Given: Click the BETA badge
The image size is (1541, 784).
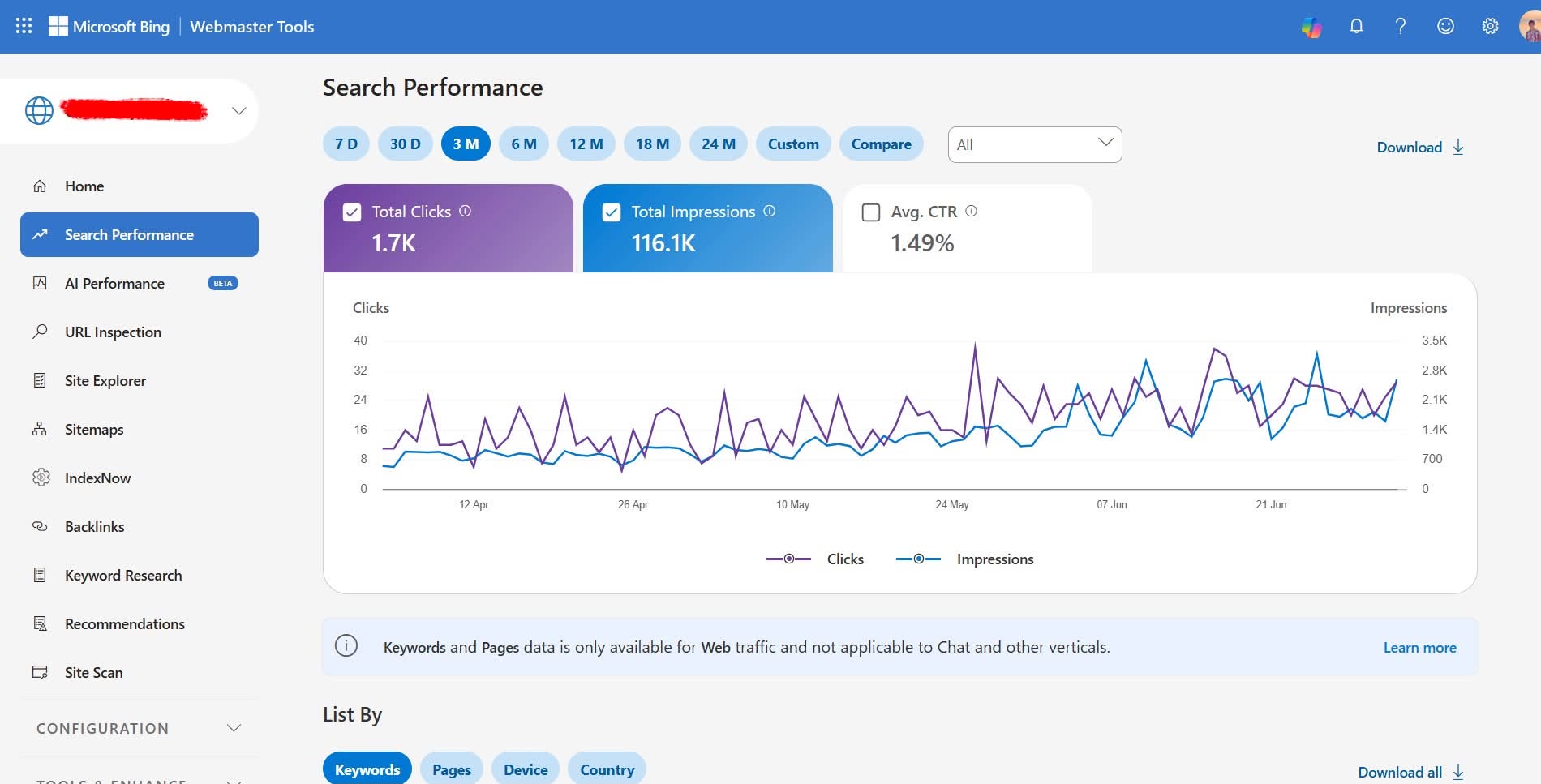Looking at the screenshot, I should coord(223,283).
